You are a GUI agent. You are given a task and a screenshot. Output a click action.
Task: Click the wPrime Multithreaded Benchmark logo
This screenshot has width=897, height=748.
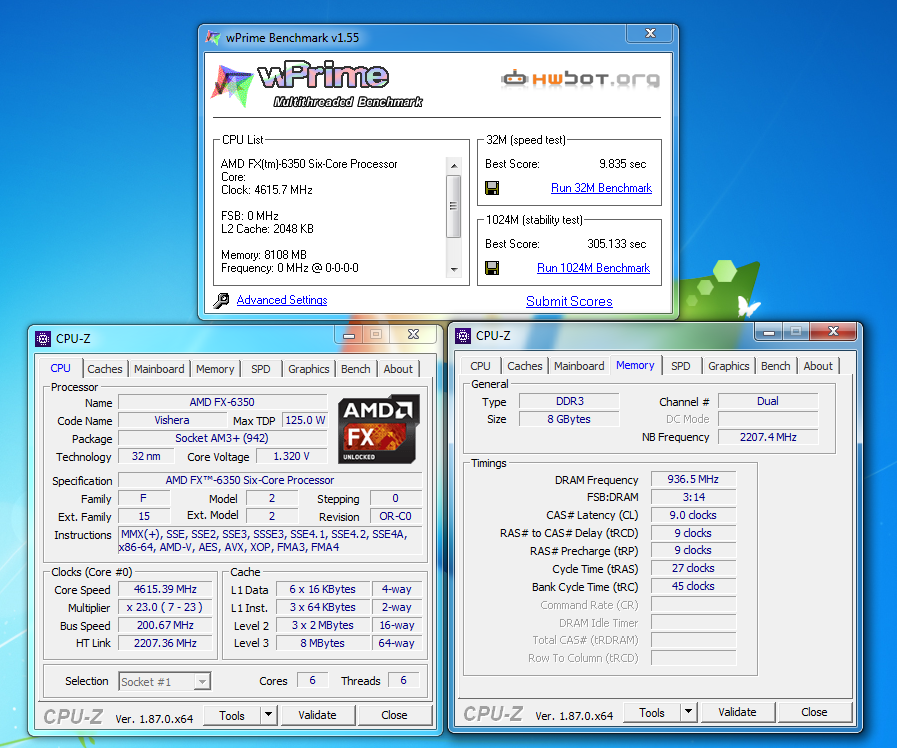pos(317,83)
